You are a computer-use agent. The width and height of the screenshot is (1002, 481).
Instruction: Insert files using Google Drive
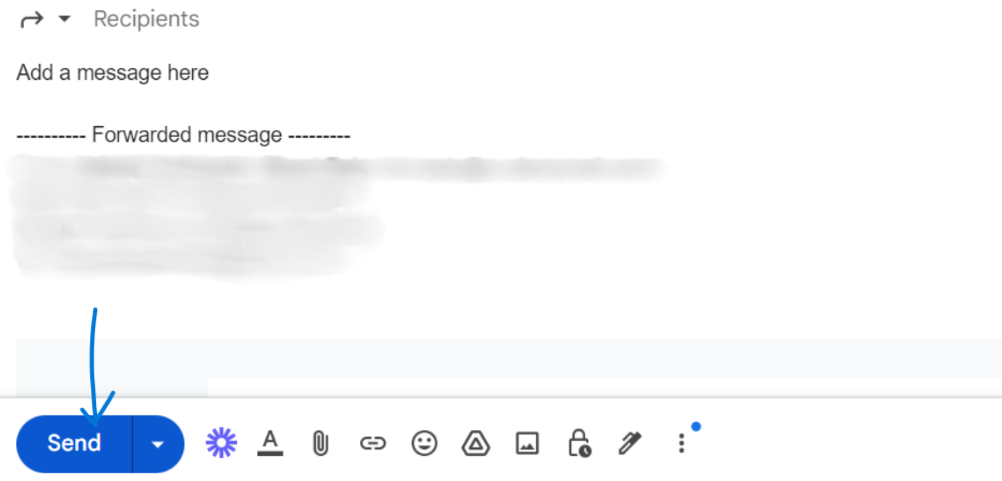(x=475, y=443)
